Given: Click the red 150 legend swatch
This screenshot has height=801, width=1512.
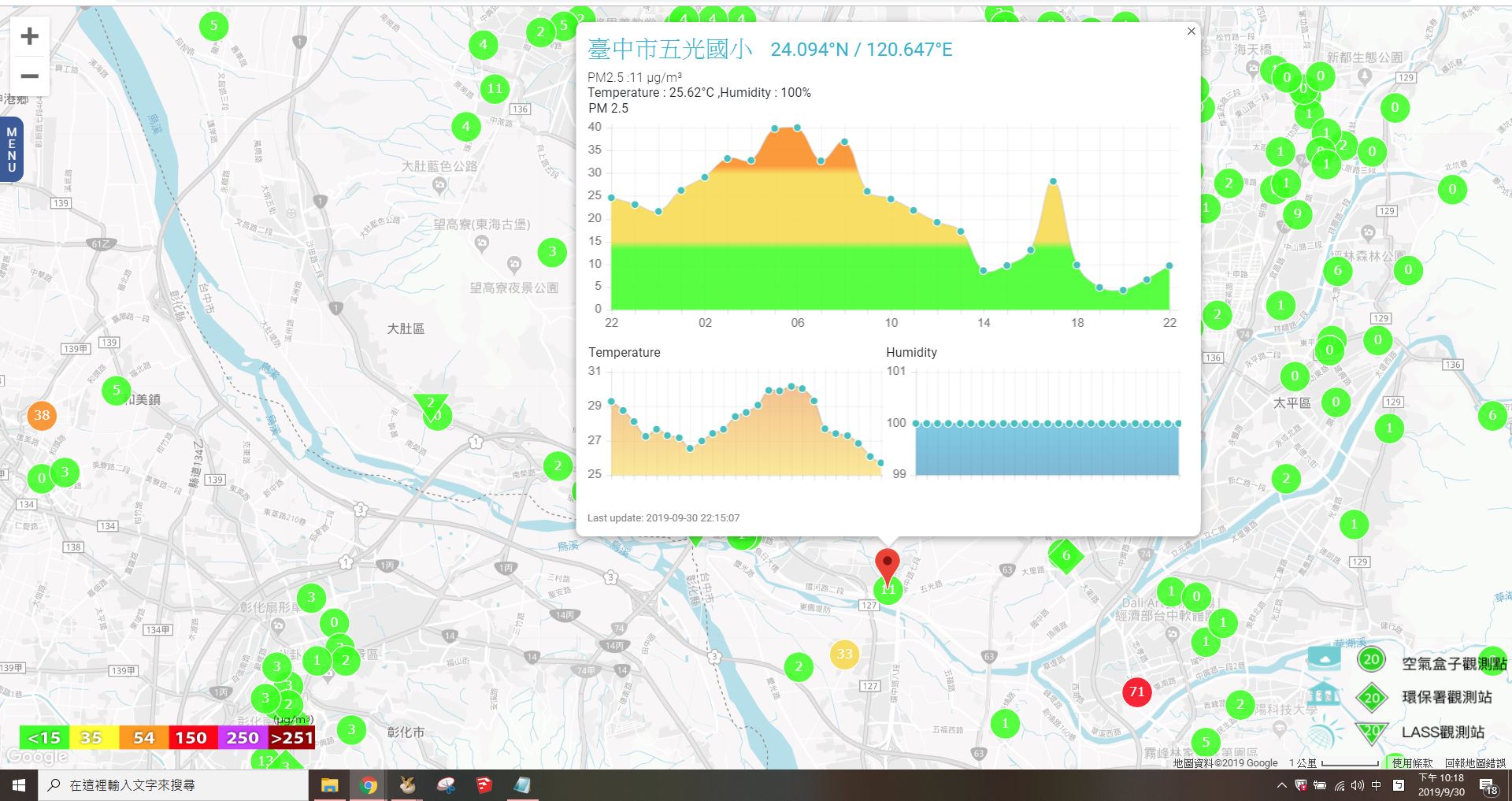Looking at the screenshot, I should 192,737.
